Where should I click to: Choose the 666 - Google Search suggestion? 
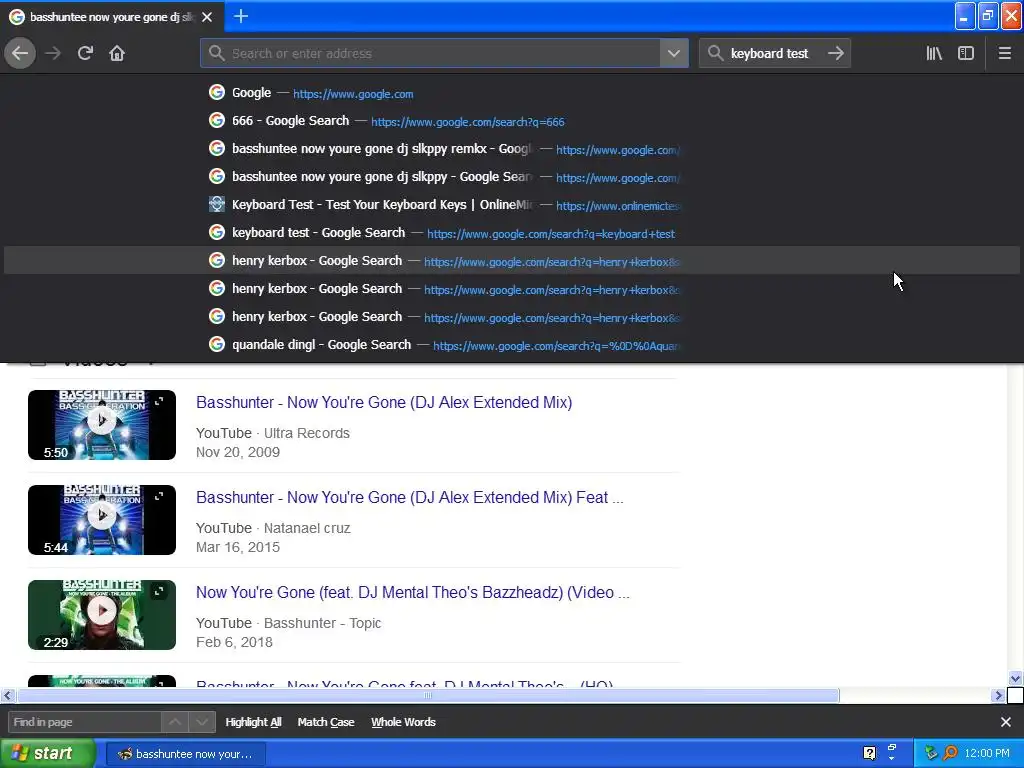coord(512,121)
